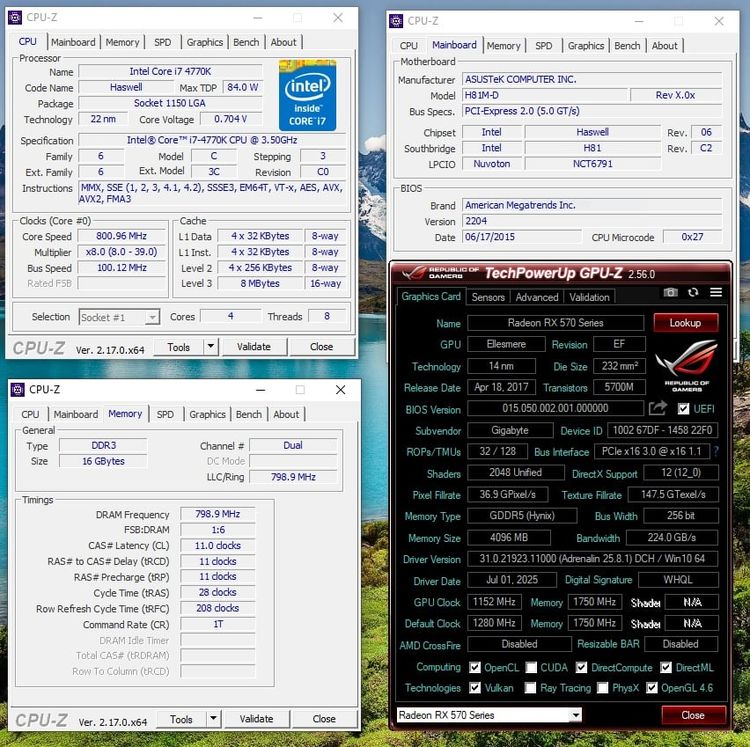Click the Intel Core i7 logo
The height and width of the screenshot is (747, 750).
coord(307,95)
